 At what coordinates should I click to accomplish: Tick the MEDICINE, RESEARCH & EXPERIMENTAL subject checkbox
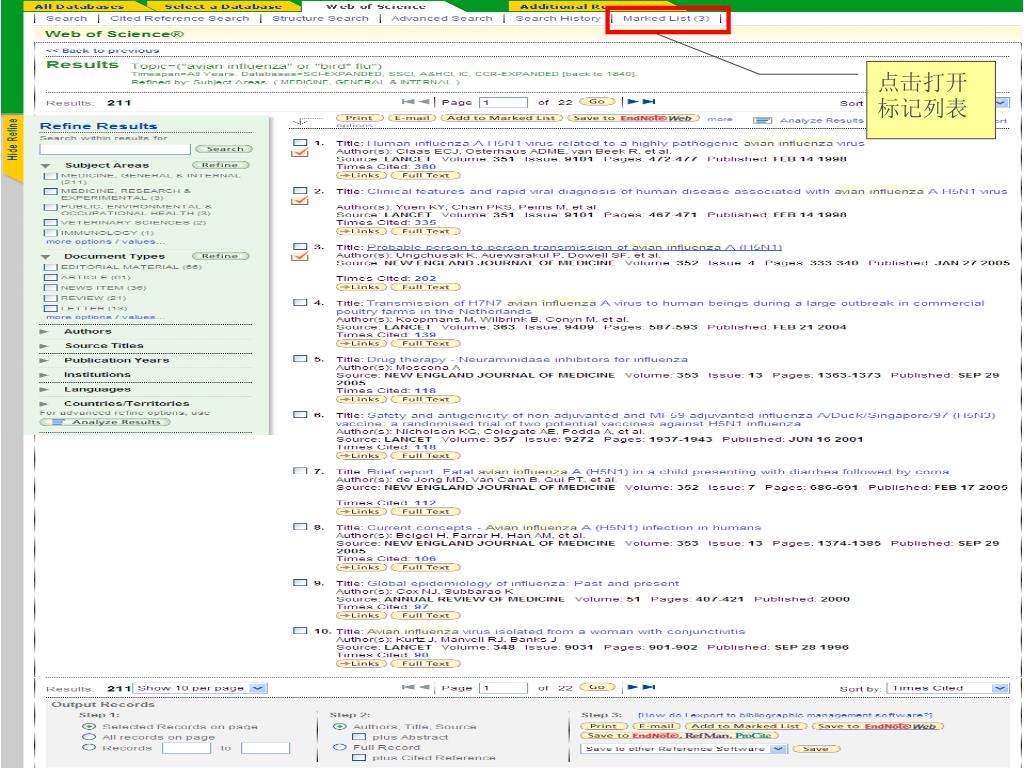pos(50,192)
